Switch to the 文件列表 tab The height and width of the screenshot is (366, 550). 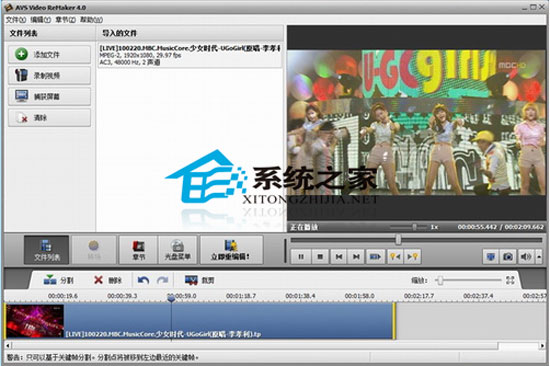click(x=47, y=250)
